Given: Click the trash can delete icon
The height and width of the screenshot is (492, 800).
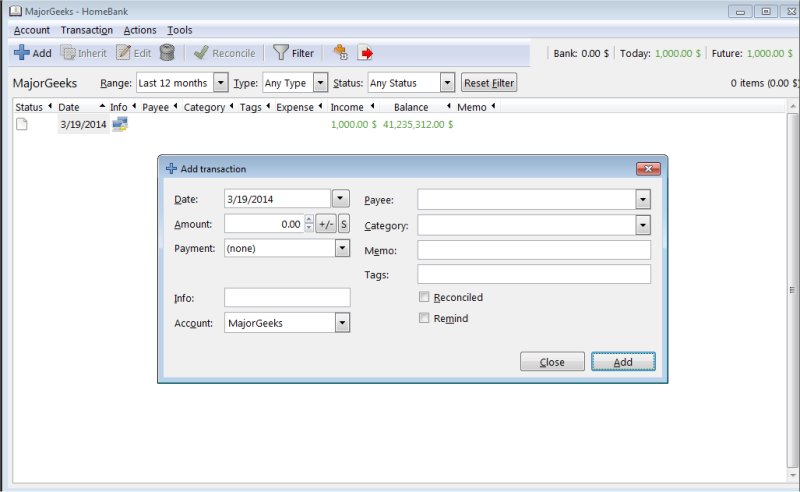Looking at the screenshot, I should pyautogui.click(x=168, y=53).
